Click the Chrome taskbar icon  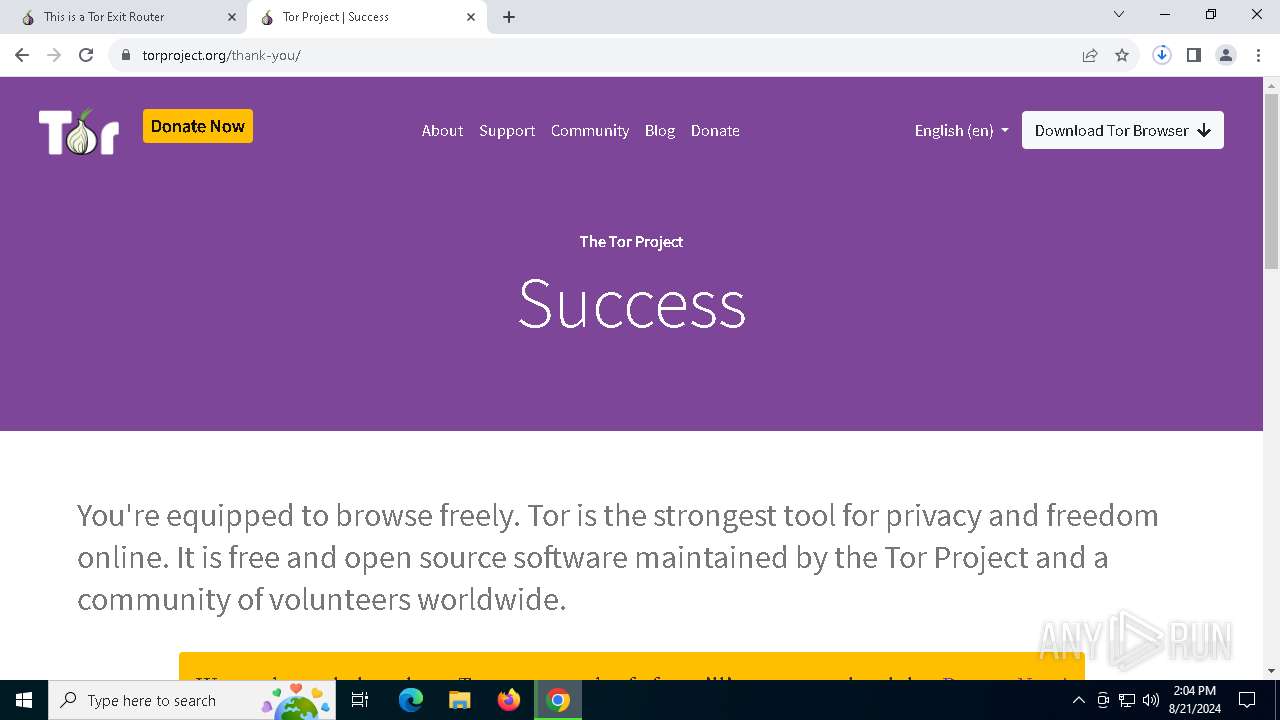pos(558,700)
